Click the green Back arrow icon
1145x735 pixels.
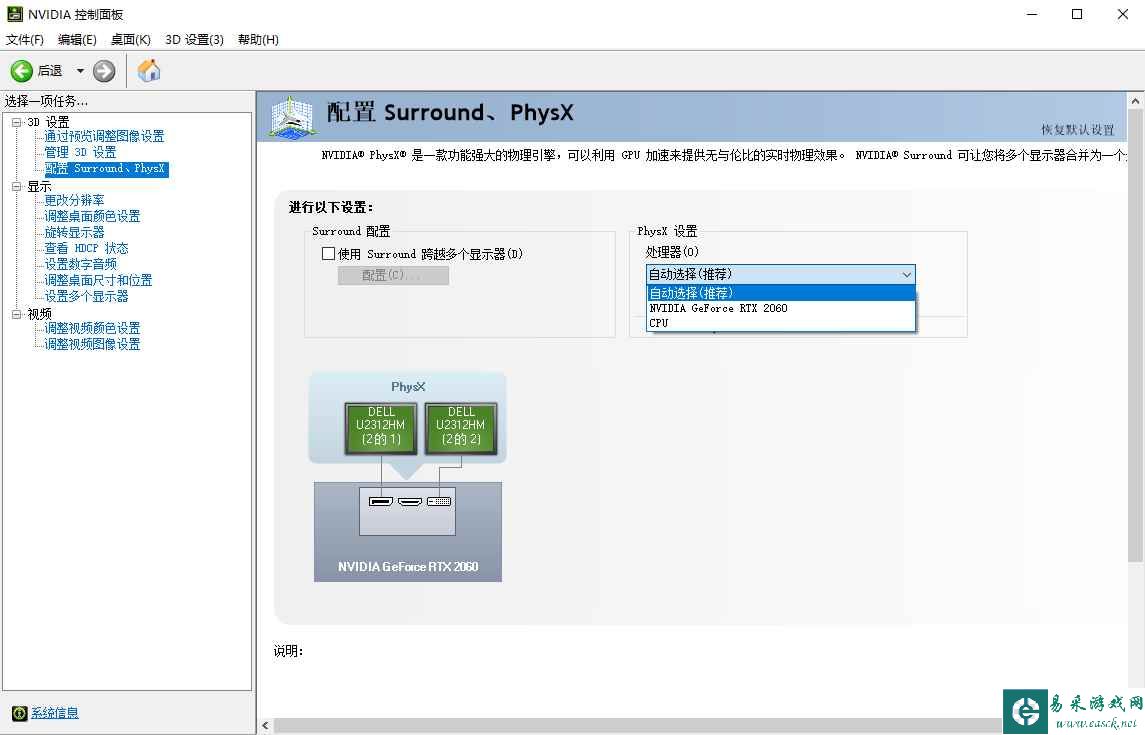point(21,71)
